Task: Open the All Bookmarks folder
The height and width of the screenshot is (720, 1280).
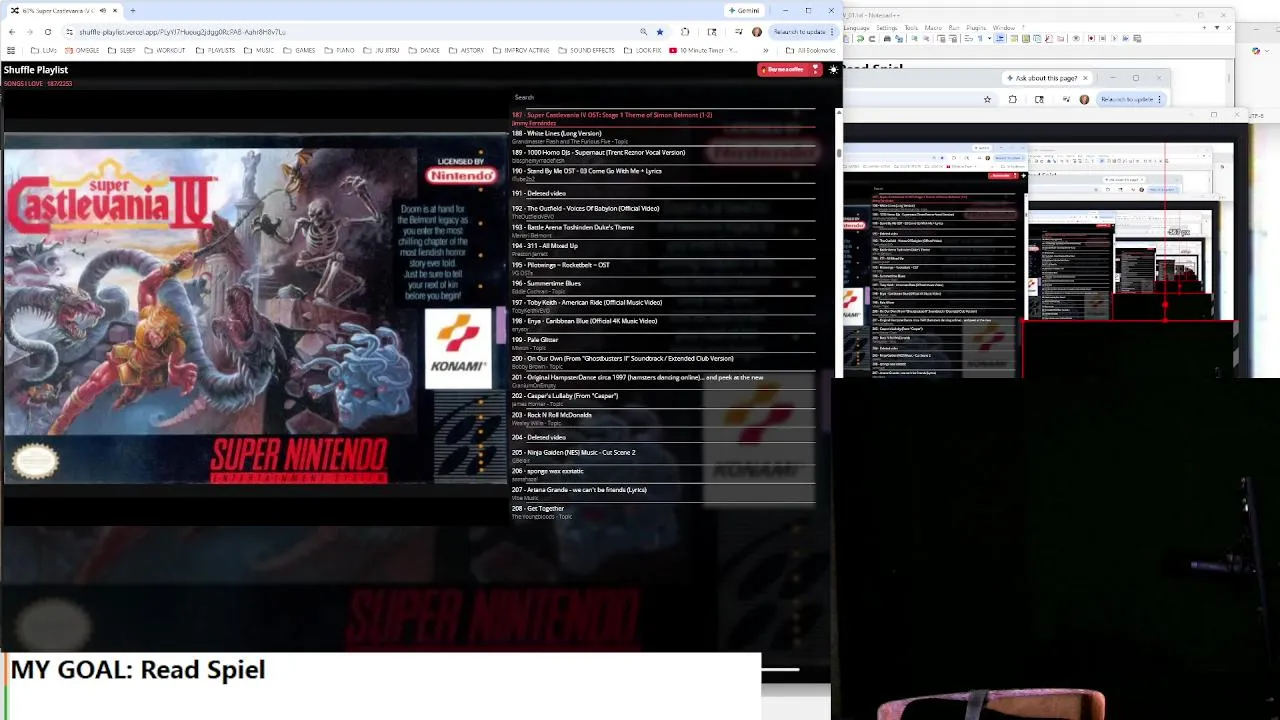Action: click(x=811, y=50)
